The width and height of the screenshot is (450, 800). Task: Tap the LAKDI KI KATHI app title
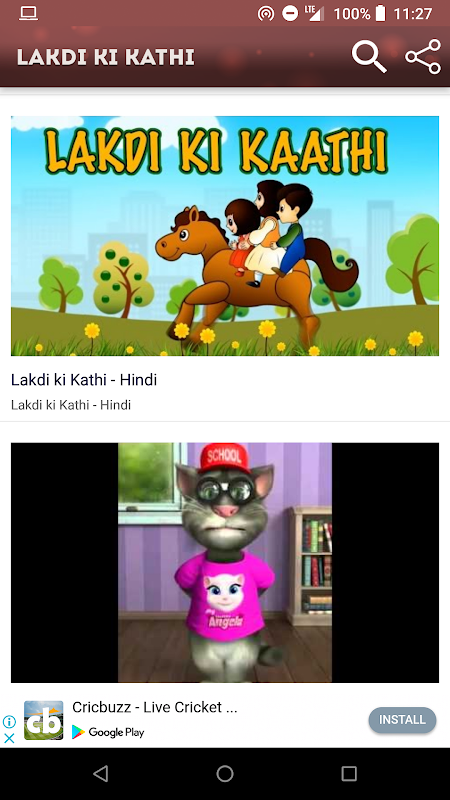(106, 57)
